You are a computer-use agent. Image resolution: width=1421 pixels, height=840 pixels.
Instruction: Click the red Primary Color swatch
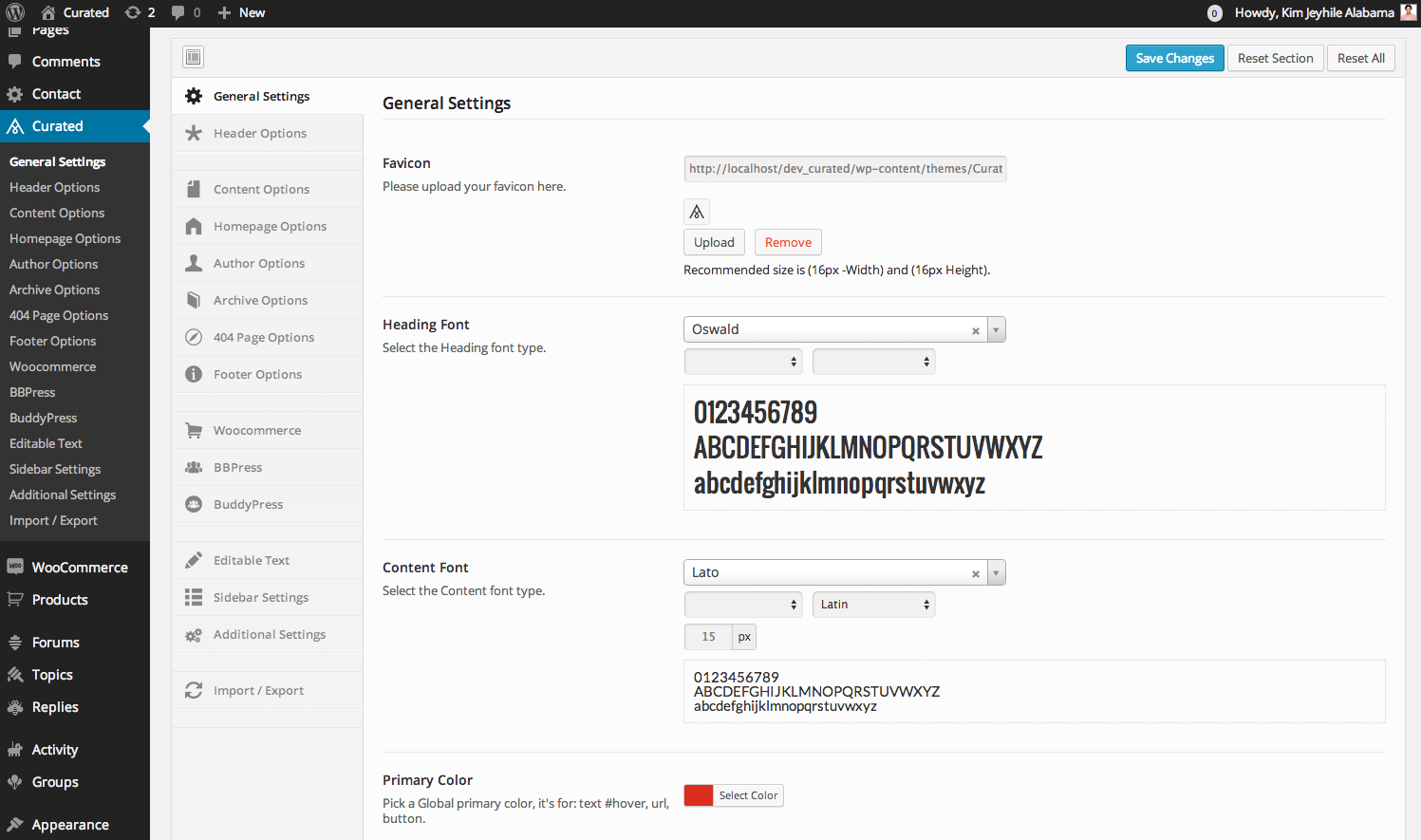tap(699, 795)
